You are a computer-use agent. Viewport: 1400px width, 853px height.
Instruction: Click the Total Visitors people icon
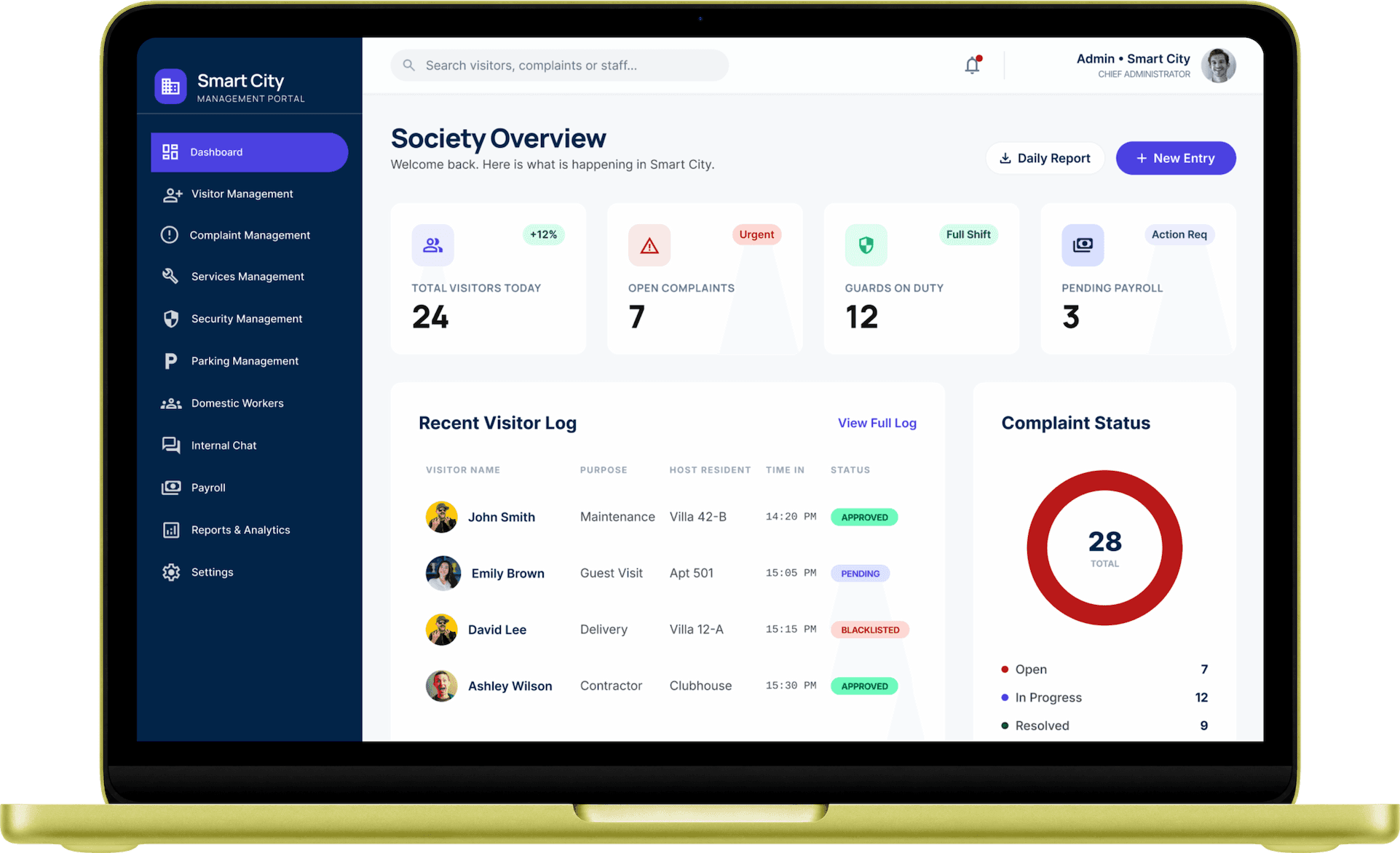432,245
